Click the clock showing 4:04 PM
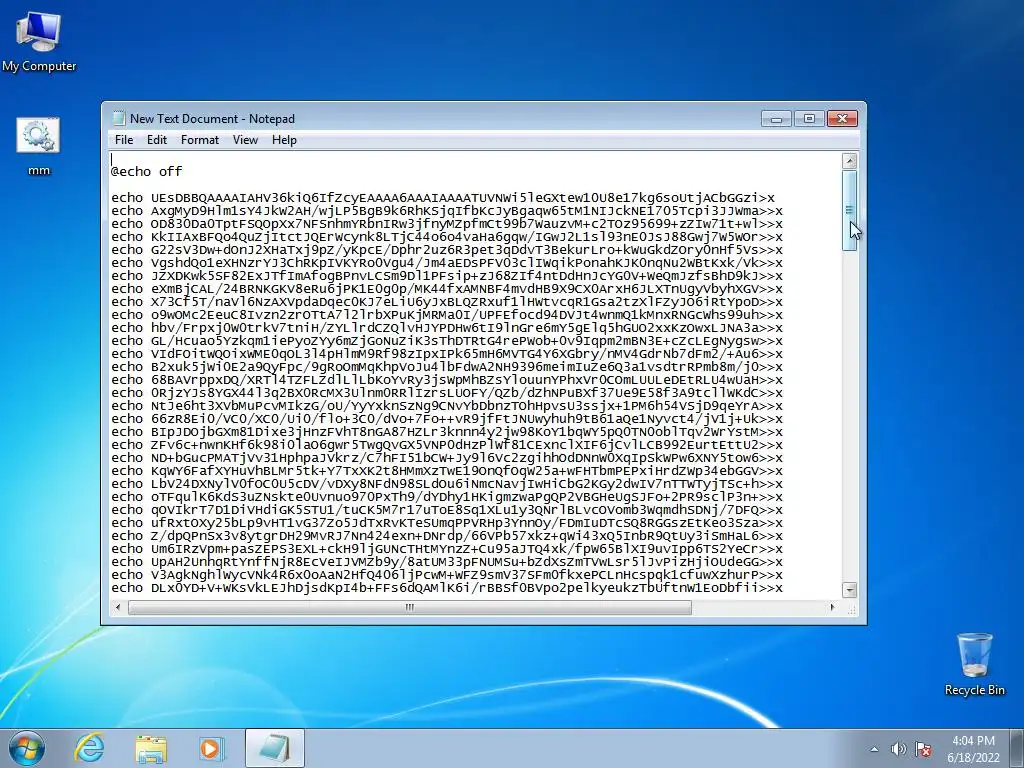 (x=973, y=741)
